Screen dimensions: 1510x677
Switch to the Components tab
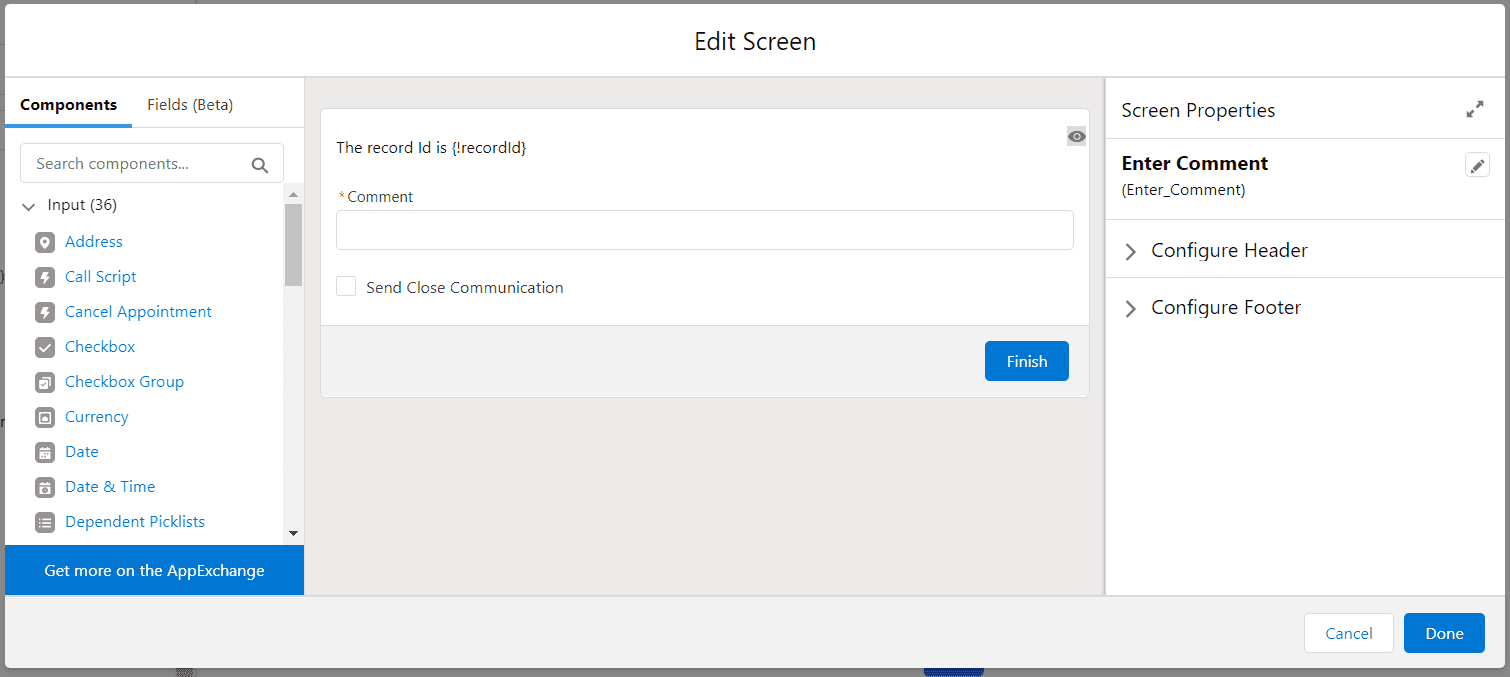point(68,104)
